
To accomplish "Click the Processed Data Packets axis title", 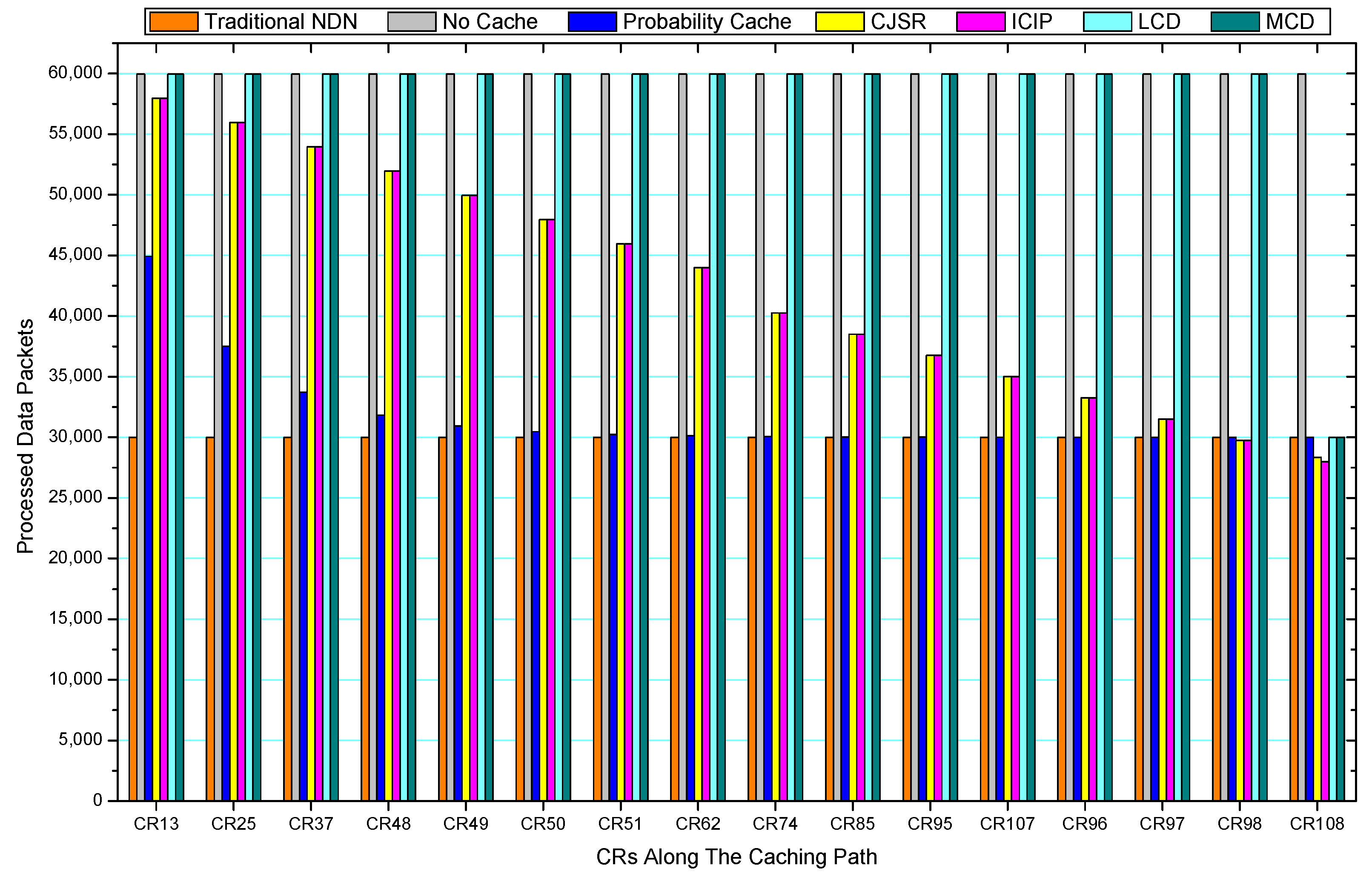I will tap(25, 436).
